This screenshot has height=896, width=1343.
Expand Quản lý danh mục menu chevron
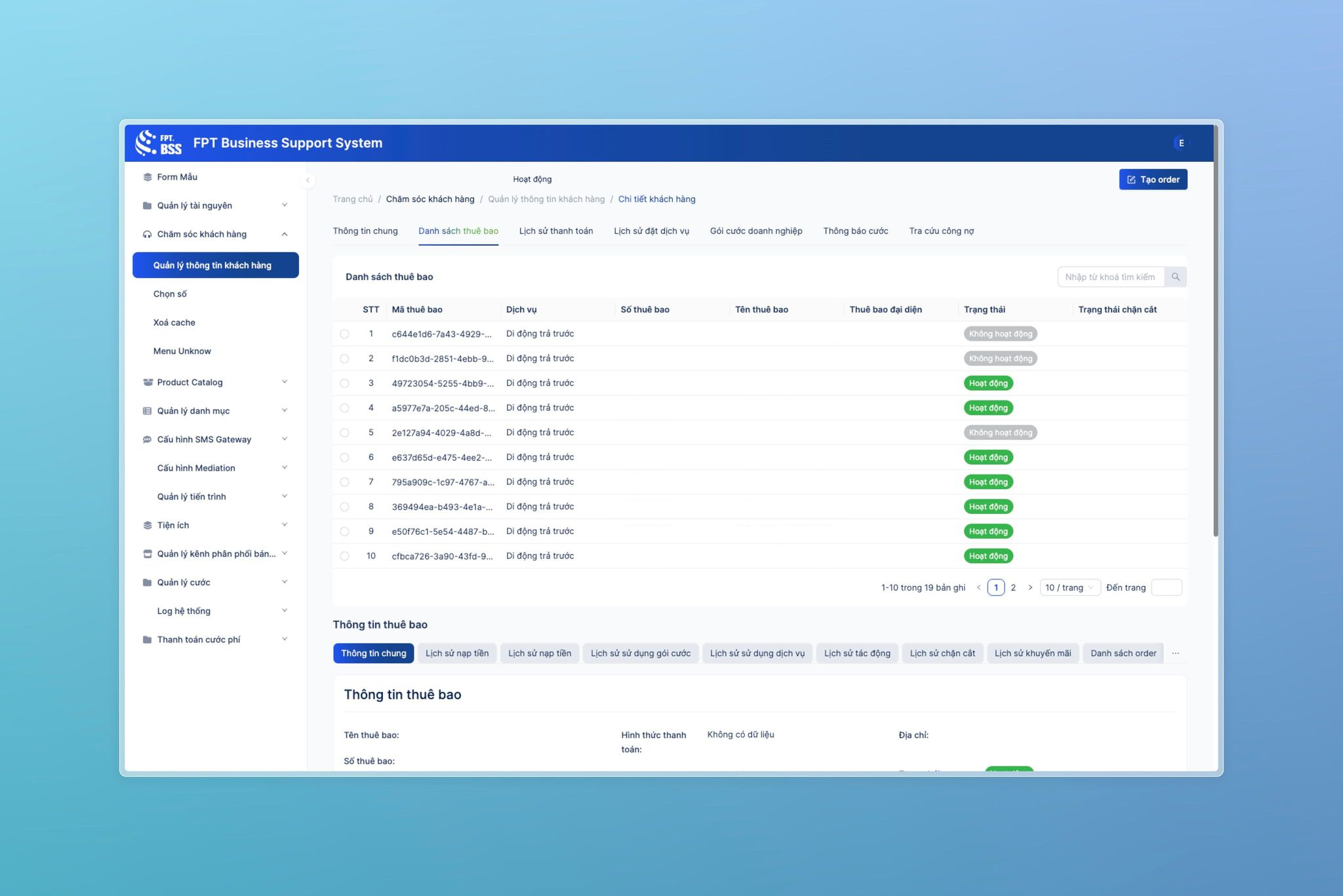tap(285, 410)
